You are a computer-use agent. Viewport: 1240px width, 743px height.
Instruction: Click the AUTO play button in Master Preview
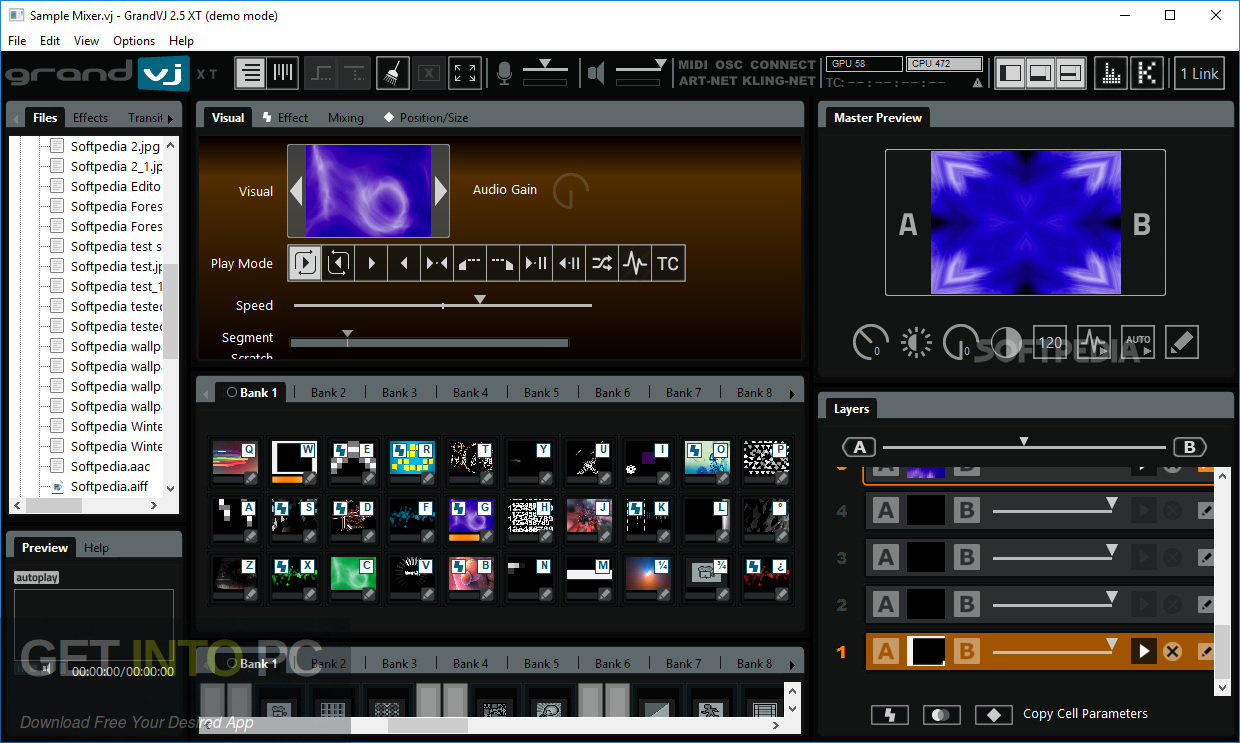1138,342
